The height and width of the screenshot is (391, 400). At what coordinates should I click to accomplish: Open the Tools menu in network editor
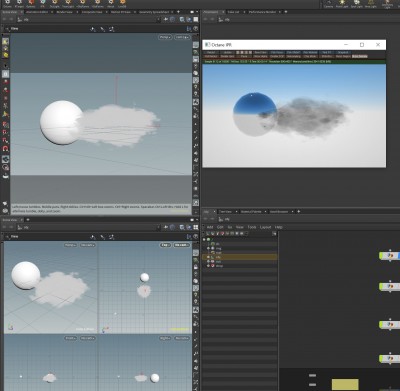(252, 227)
